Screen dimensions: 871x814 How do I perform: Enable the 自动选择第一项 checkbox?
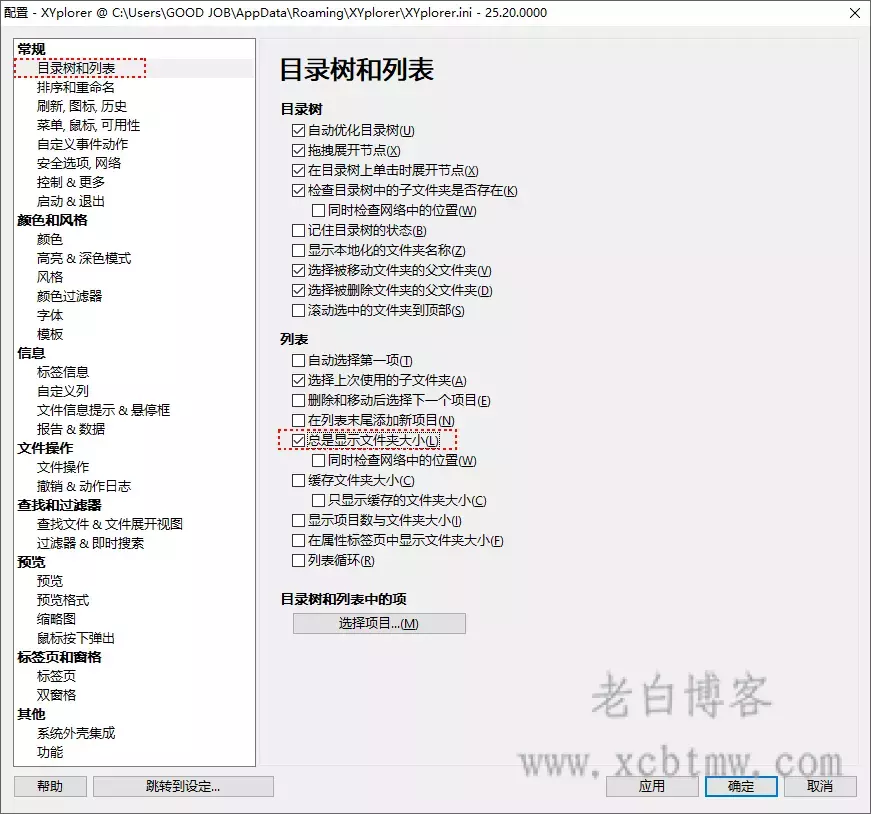tap(298, 360)
